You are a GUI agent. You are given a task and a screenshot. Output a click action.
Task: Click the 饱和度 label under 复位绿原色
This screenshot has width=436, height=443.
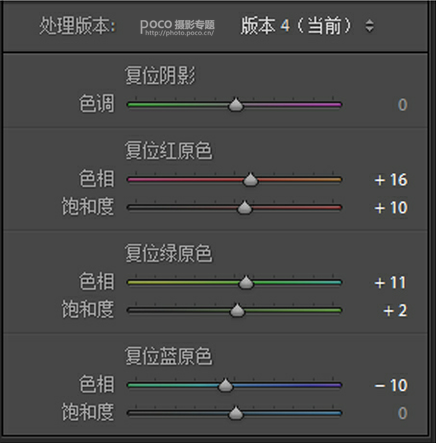(x=88, y=309)
